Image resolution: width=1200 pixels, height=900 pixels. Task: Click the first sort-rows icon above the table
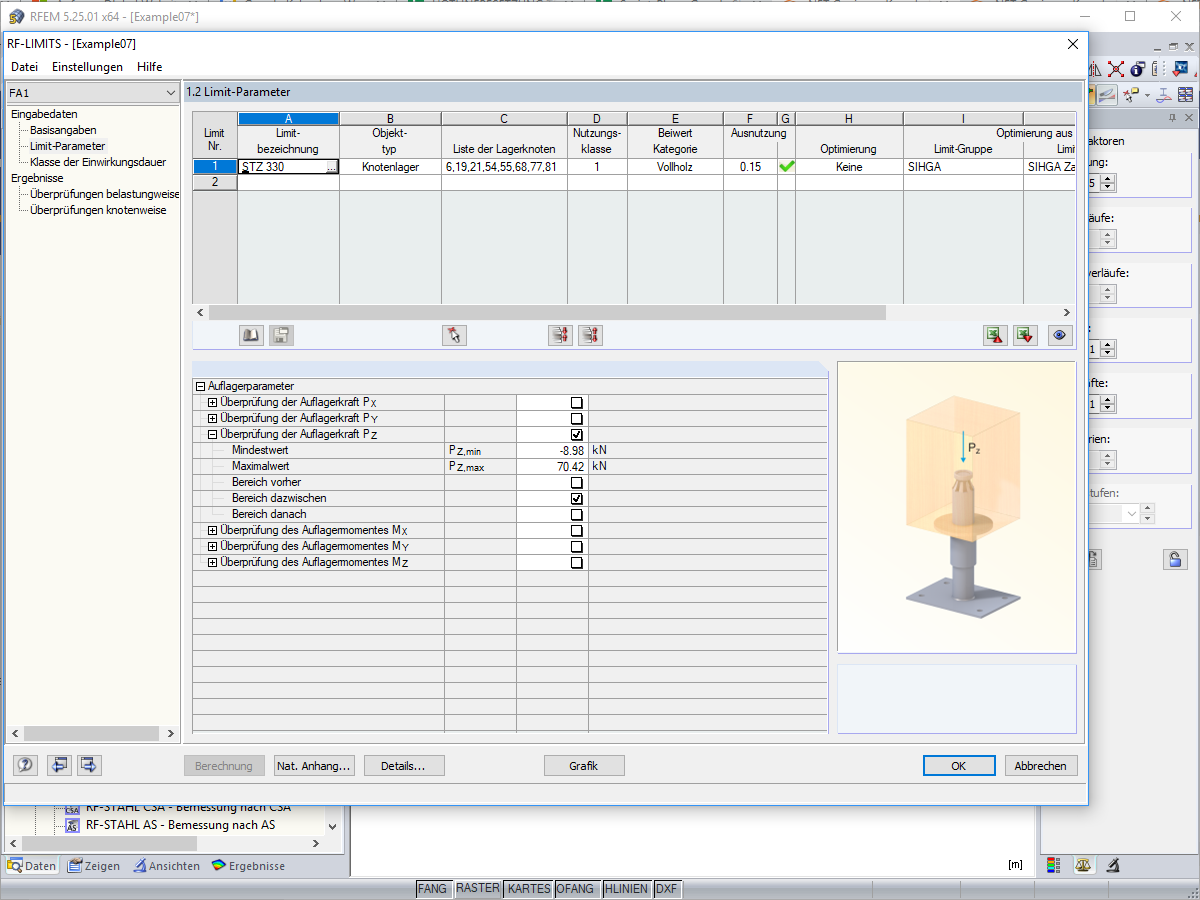pos(560,335)
